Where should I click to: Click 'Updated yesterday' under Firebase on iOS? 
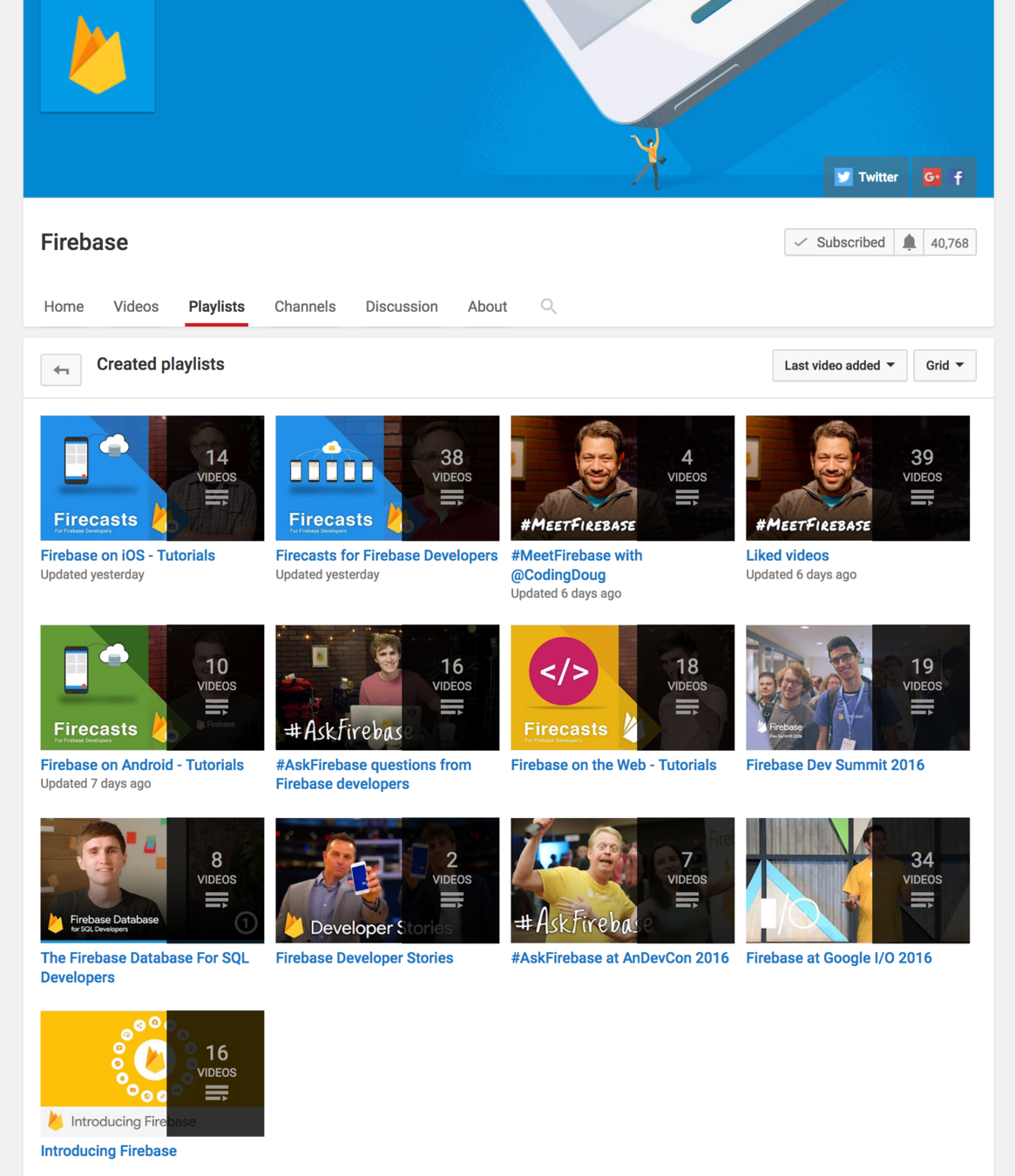(92, 575)
